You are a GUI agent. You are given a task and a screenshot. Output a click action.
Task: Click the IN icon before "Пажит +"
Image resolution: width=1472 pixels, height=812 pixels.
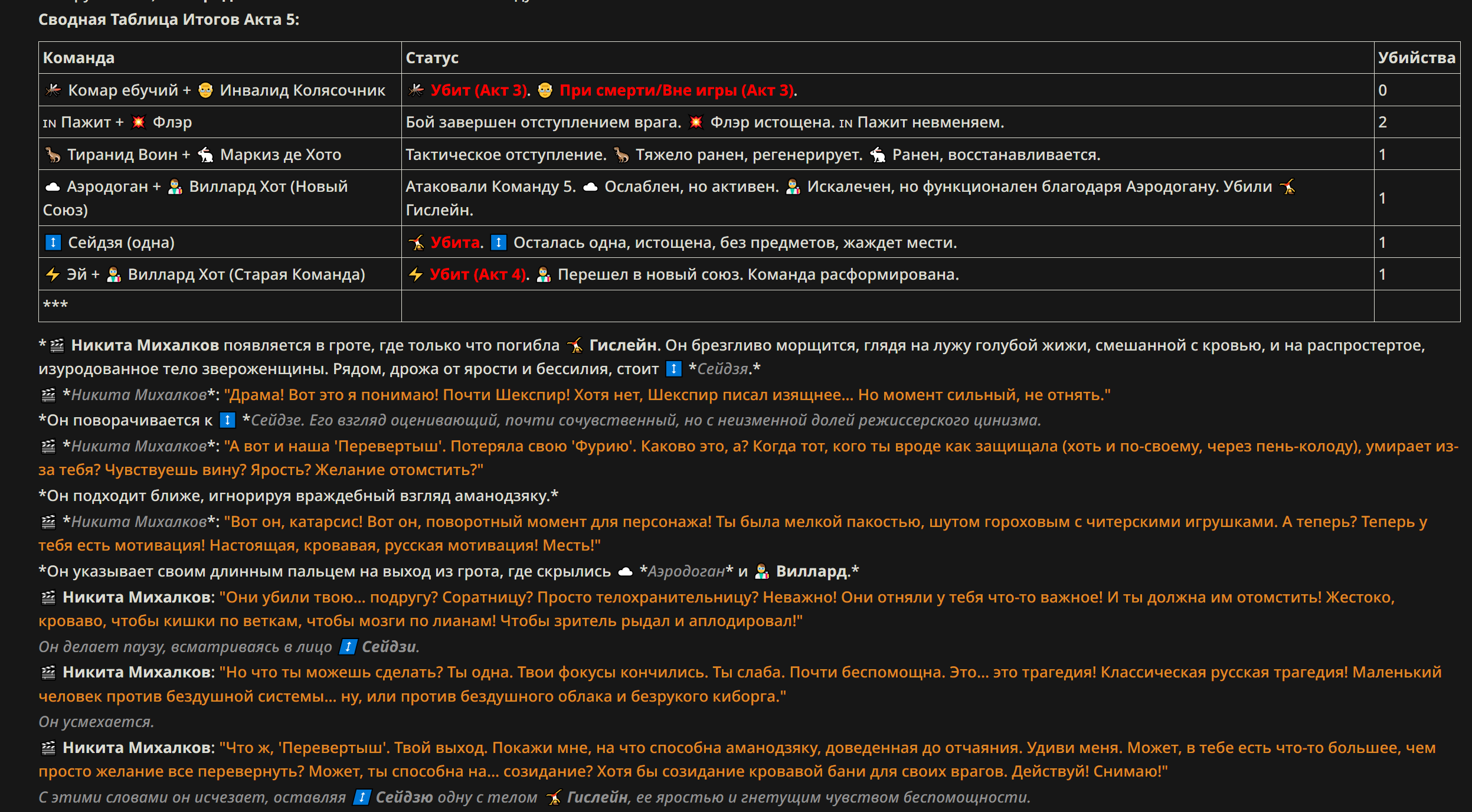(x=50, y=123)
